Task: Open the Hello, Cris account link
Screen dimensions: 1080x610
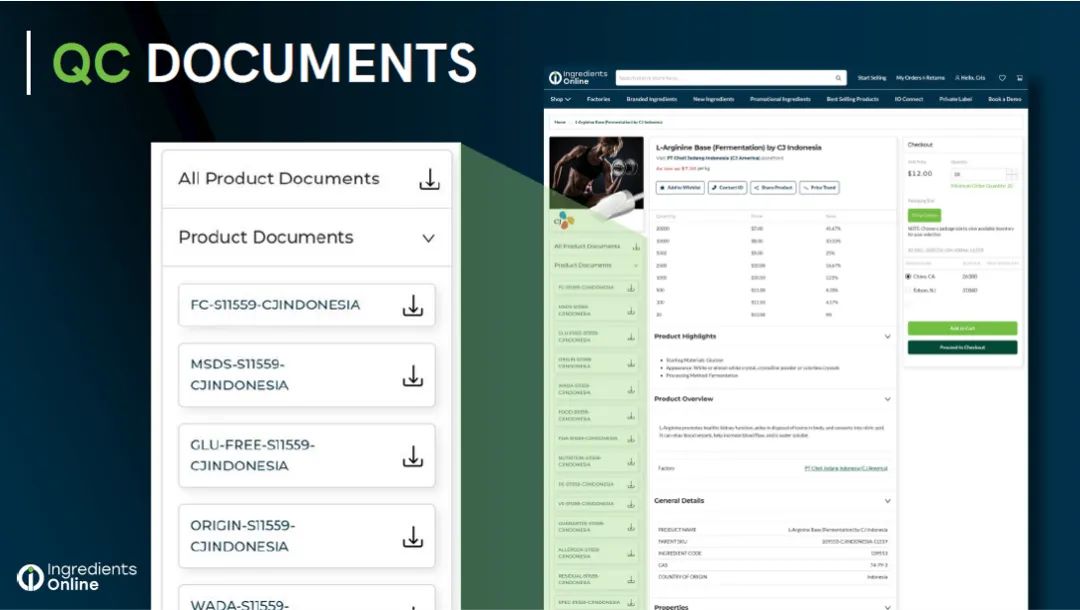Action: [970, 78]
